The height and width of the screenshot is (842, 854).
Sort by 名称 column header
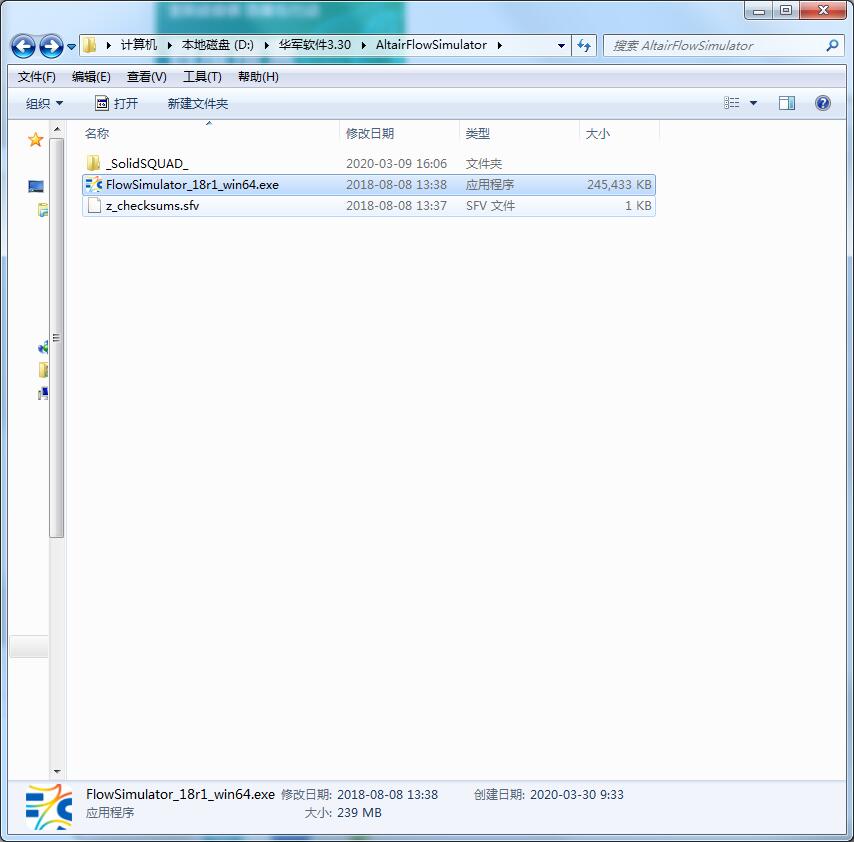pyautogui.click(x=97, y=133)
